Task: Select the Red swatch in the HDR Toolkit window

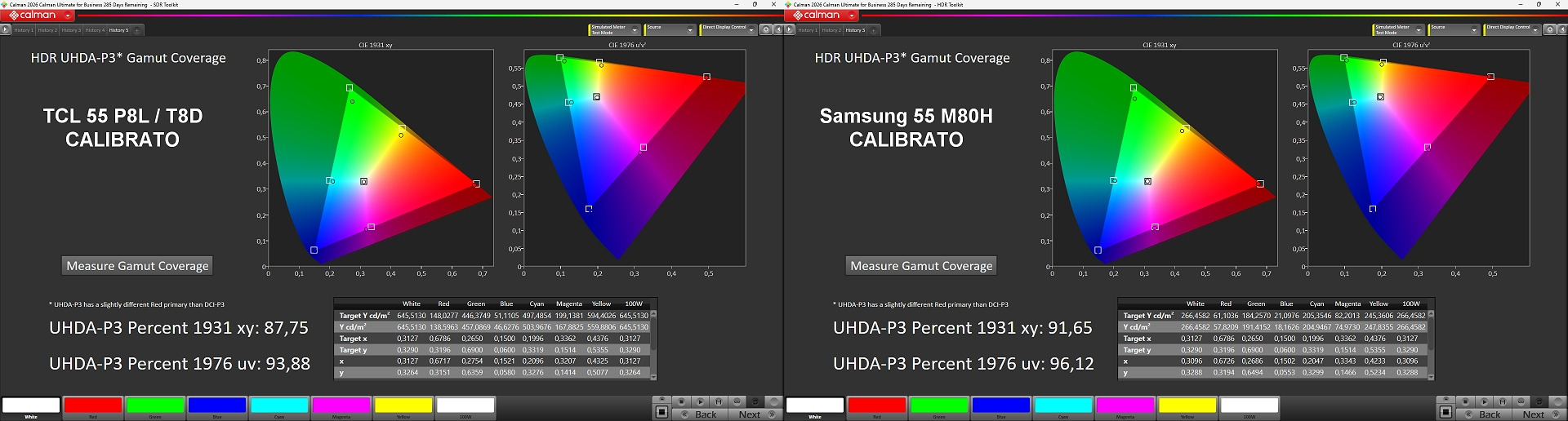Action: pyautogui.click(x=877, y=407)
